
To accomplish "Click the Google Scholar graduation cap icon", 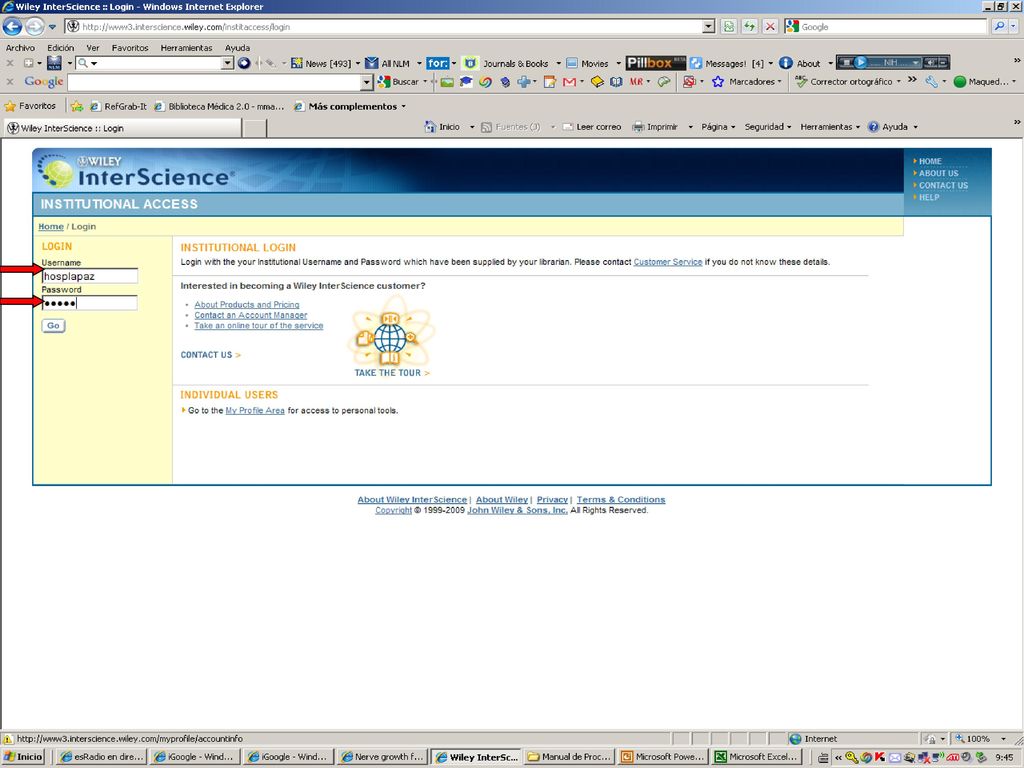I will click(466, 82).
